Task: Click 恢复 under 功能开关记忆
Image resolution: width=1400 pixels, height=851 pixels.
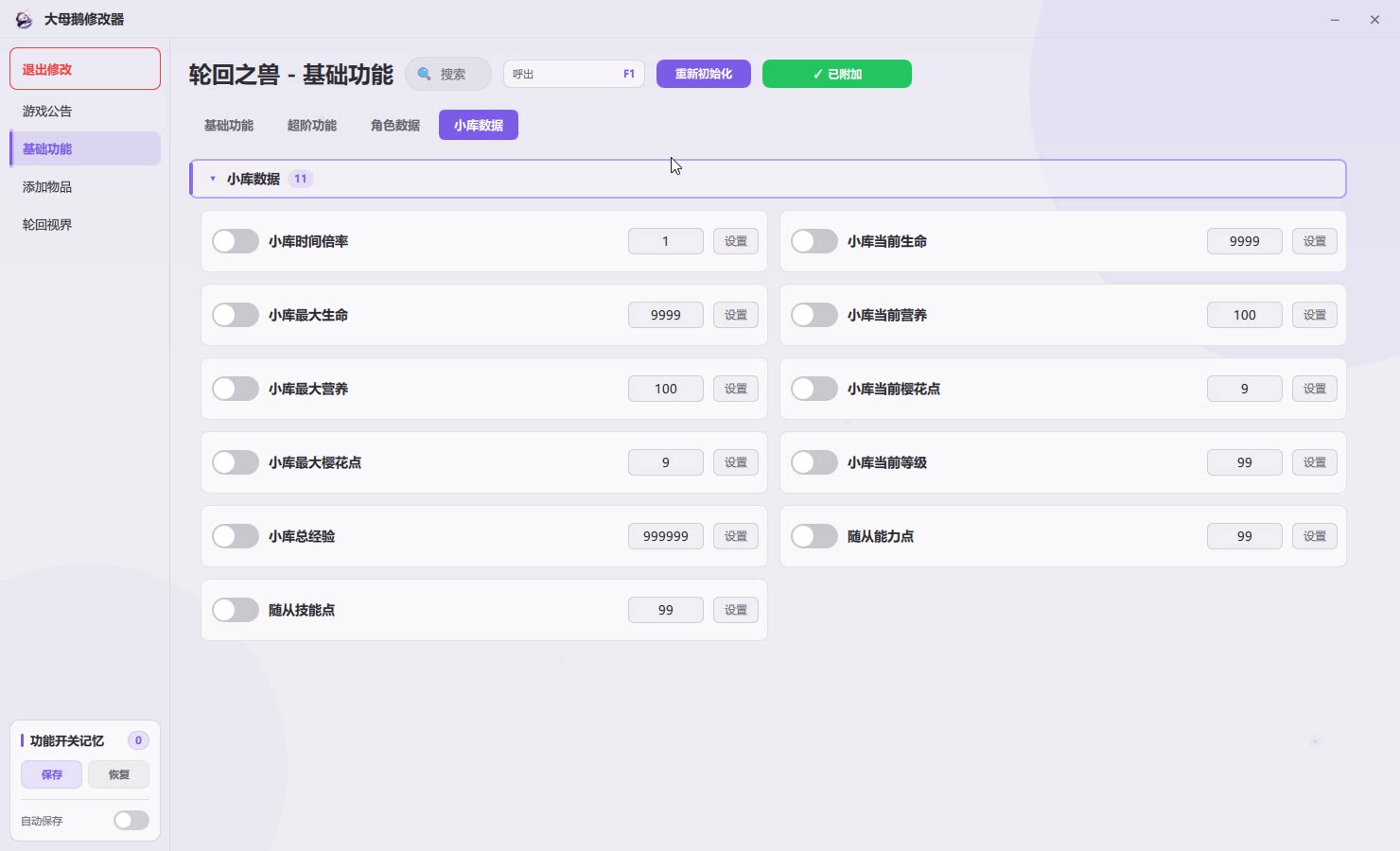Action: [118, 774]
